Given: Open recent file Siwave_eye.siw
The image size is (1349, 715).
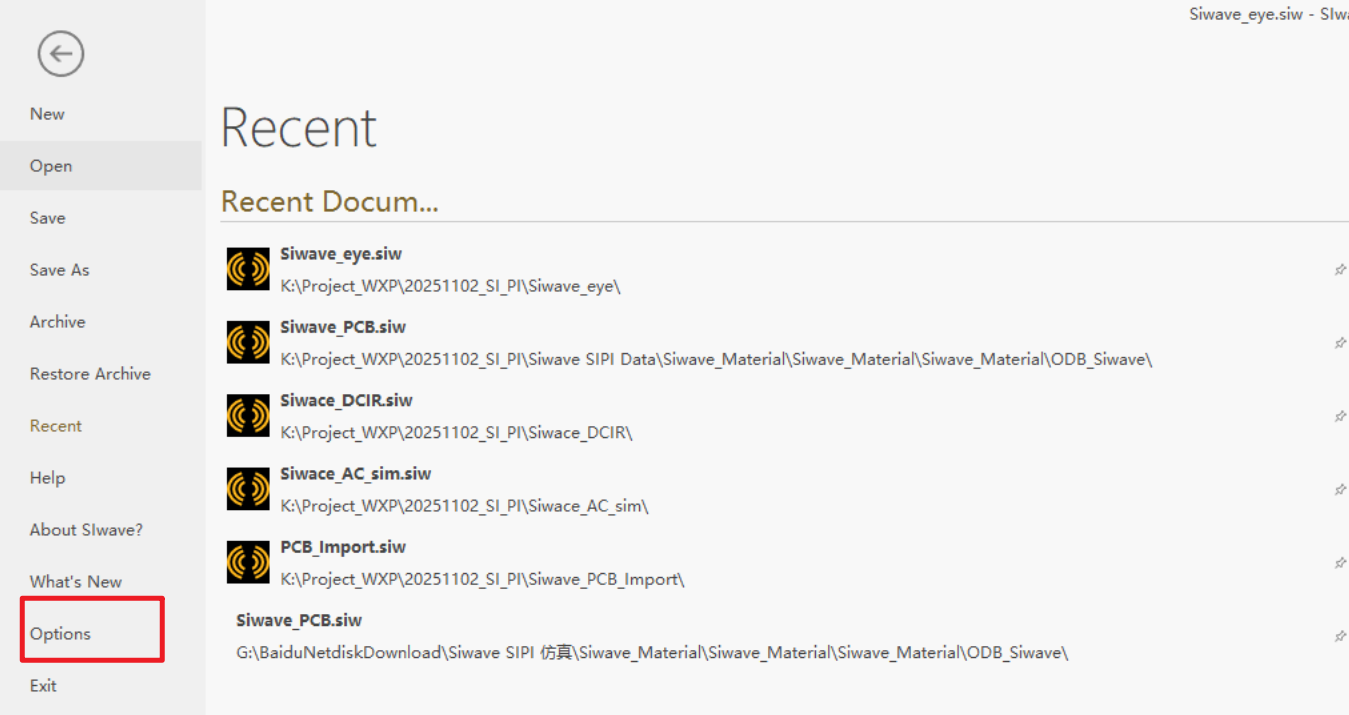Looking at the screenshot, I should [x=341, y=254].
